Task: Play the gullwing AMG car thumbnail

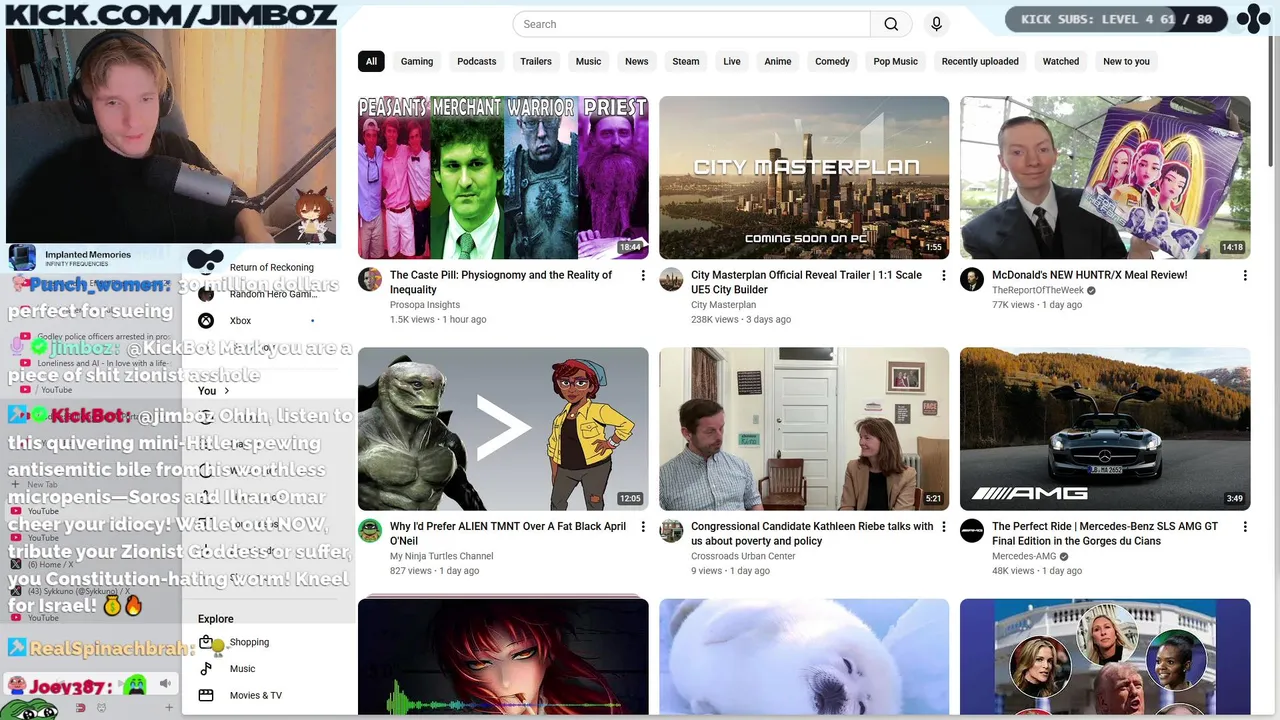Action: (x=1105, y=428)
